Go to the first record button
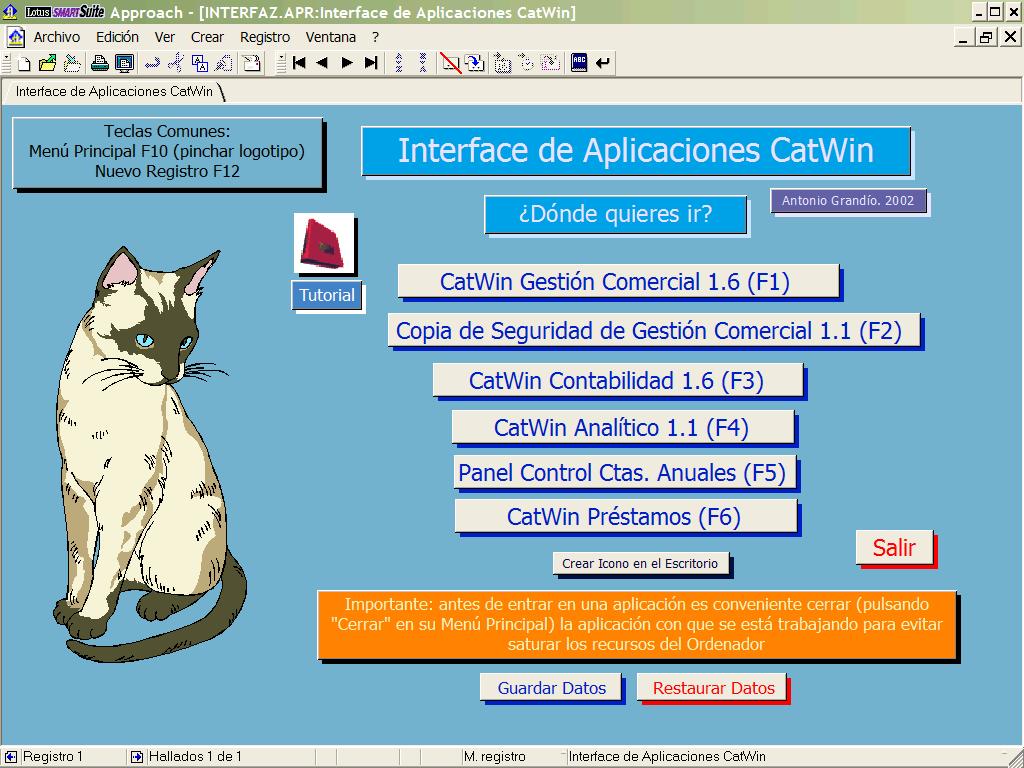1024x768 pixels. (299, 64)
